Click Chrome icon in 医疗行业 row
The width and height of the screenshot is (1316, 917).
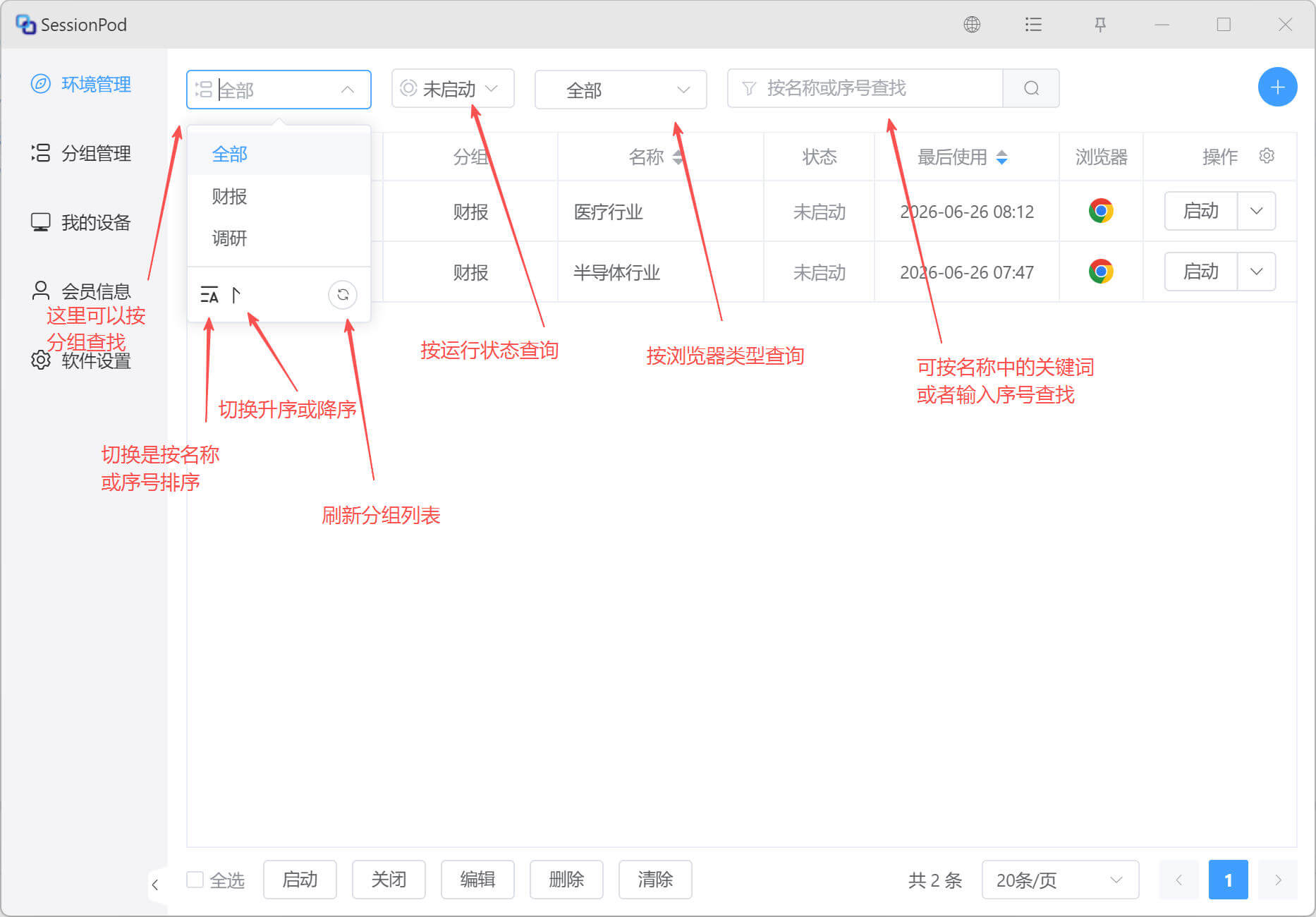(x=1101, y=211)
